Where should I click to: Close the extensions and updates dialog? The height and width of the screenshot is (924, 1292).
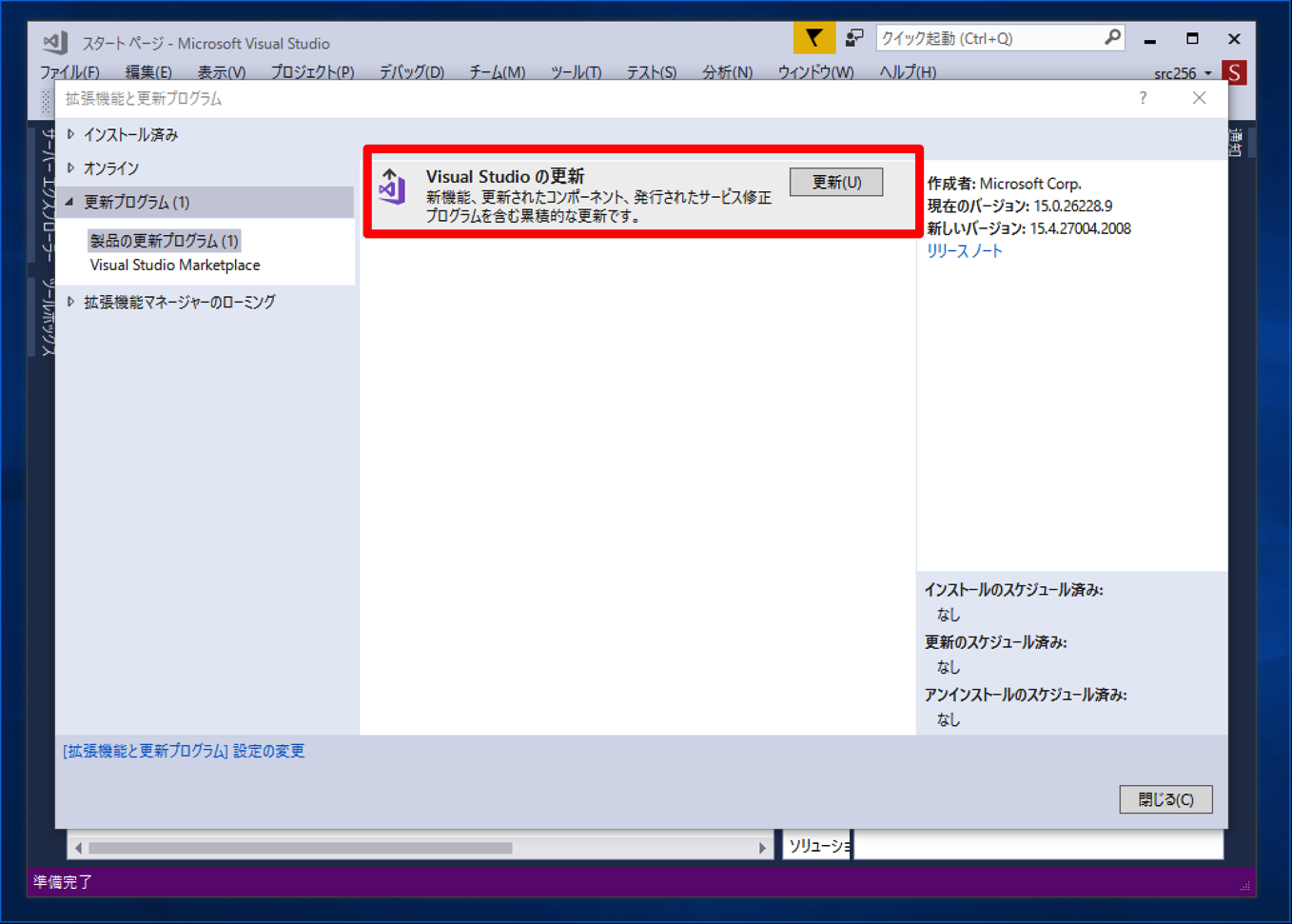tap(1199, 98)
